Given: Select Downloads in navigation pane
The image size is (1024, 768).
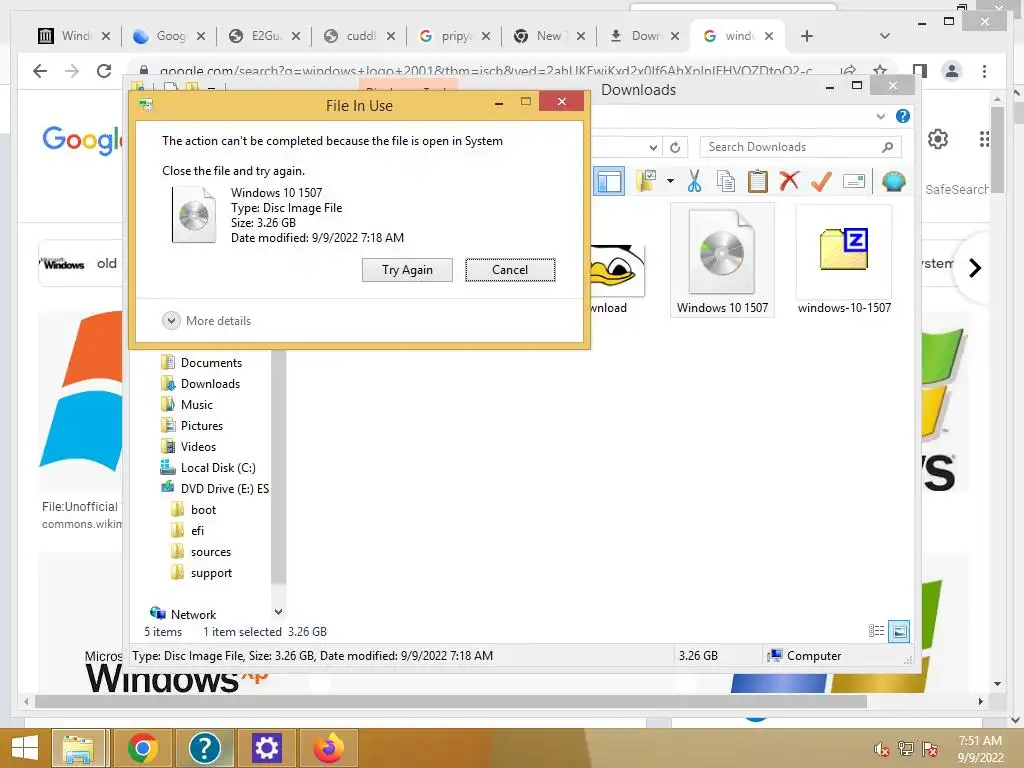Looking at the screenshot, I should click(201, 383).
